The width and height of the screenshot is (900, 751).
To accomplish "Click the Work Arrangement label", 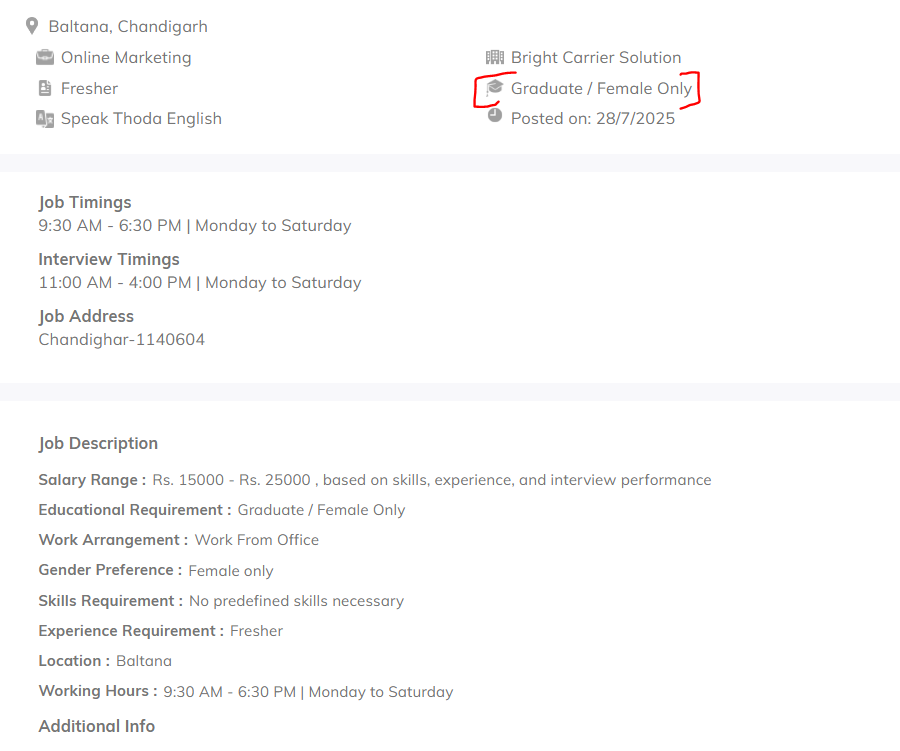I will pyautogui.click(x=113, y=540).
